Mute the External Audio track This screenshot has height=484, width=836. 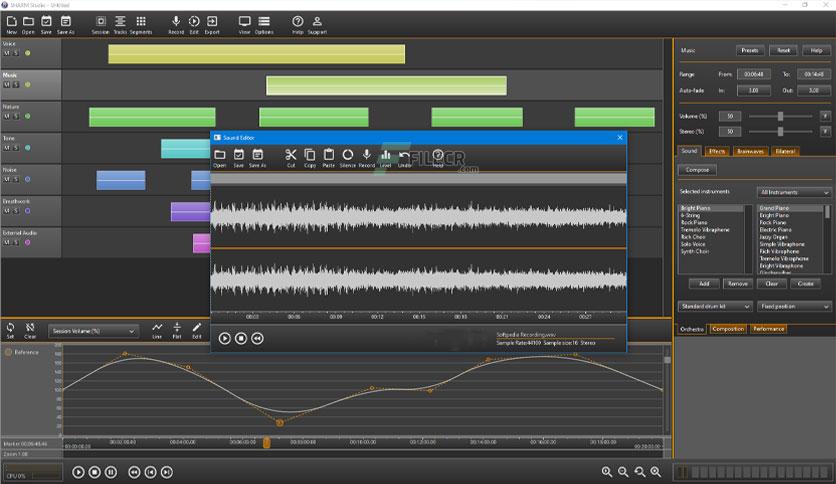click(x=7, y=243)
